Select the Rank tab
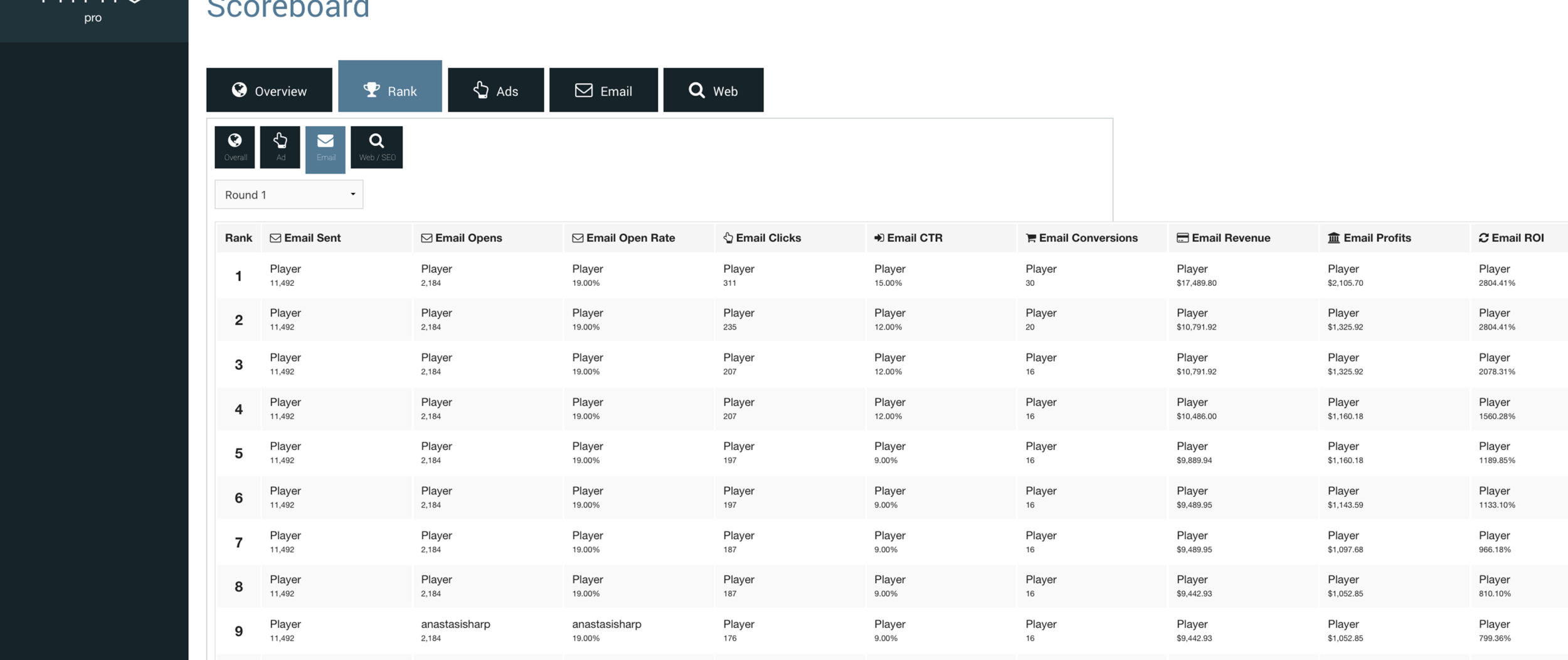The height and width of the screenshot is (660, 1568). 389,86
